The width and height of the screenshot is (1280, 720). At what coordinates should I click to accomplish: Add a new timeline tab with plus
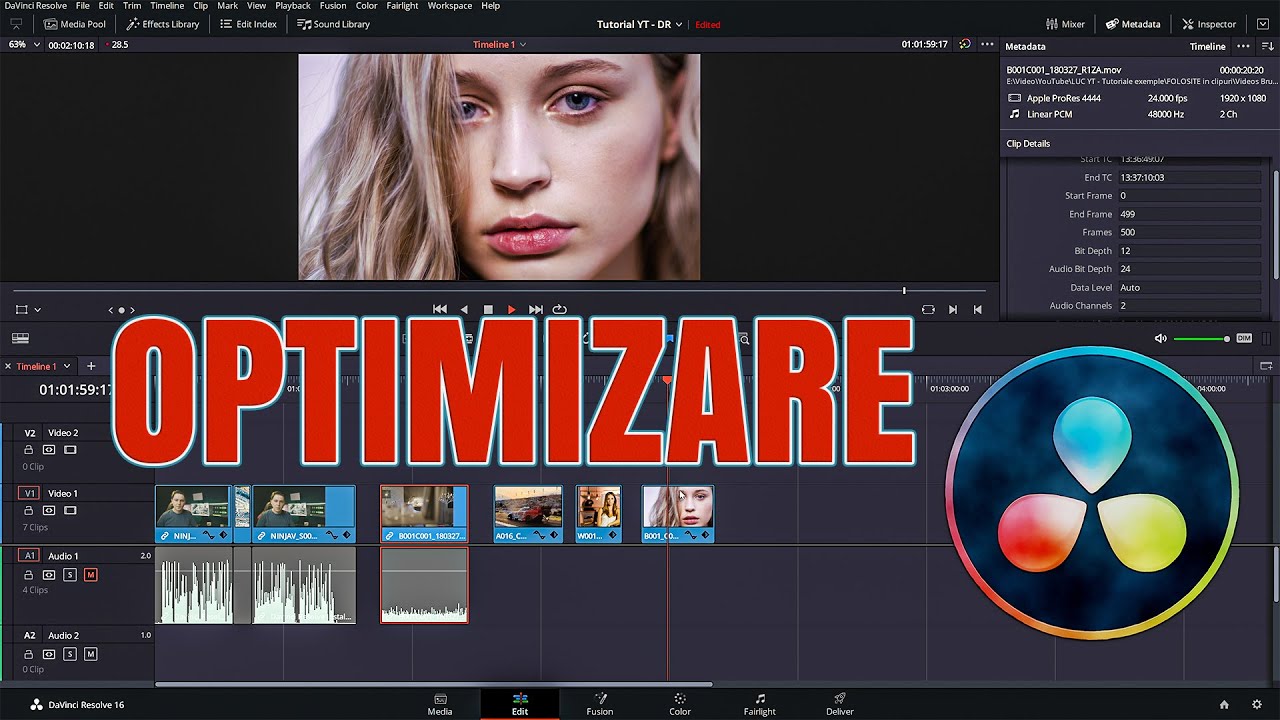(91, 366)
